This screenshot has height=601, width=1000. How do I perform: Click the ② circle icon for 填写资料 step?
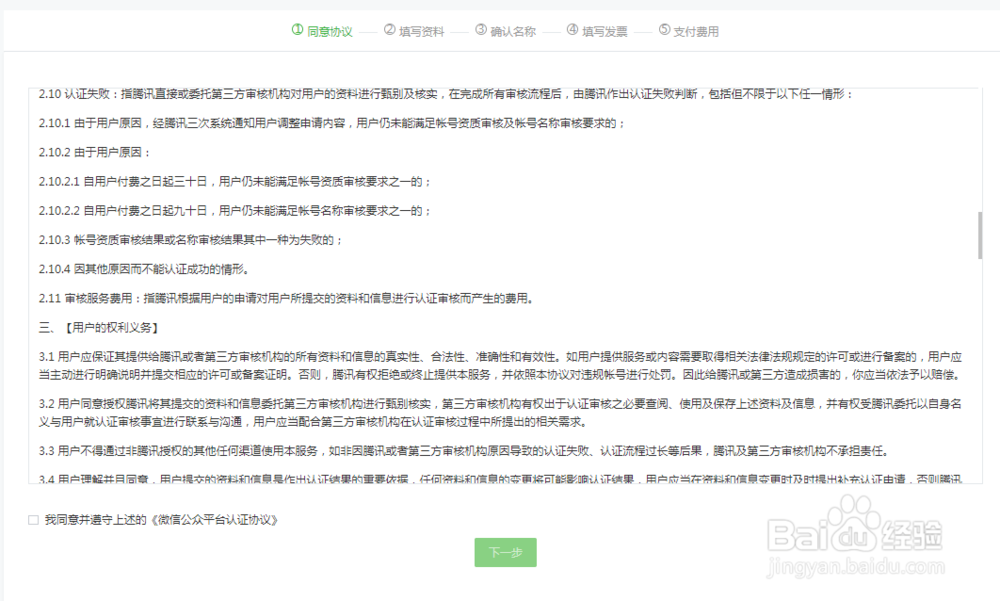click(387, 30)
